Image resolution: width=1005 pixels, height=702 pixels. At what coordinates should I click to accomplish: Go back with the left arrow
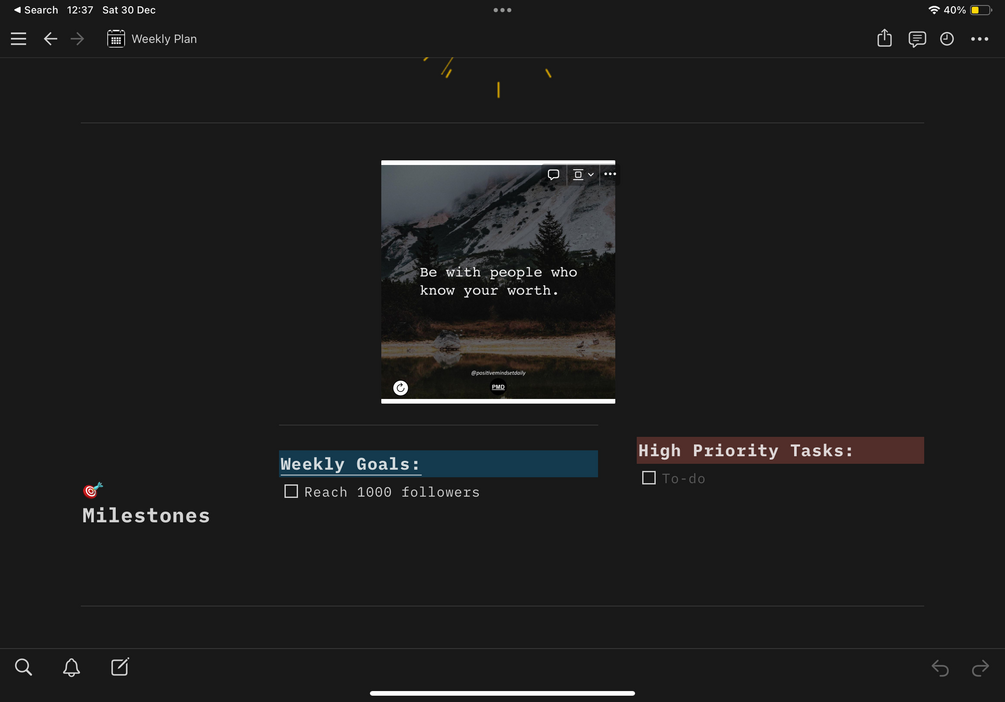point(50,39)
